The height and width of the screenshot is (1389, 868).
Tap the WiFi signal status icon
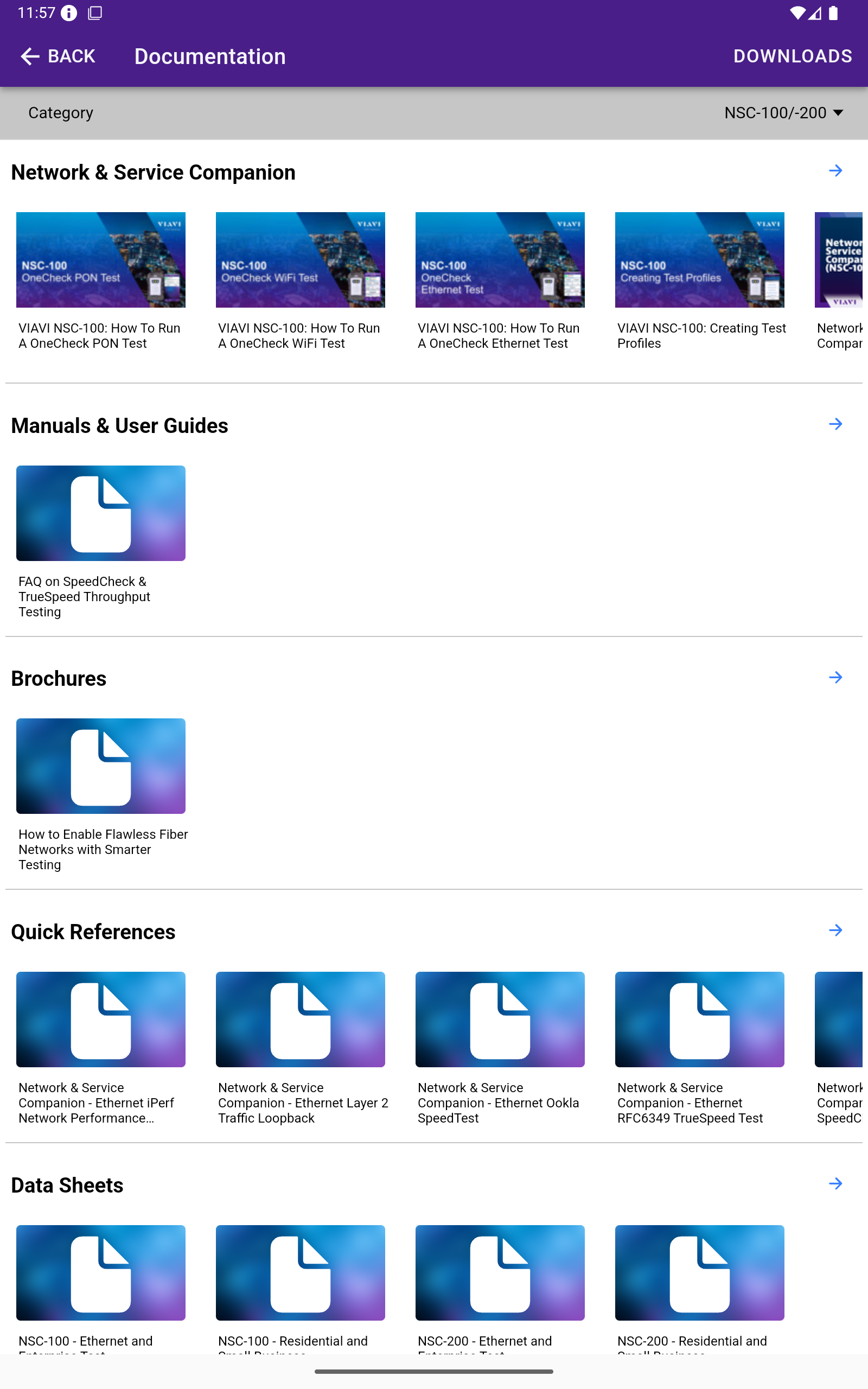[x=797, y=12]
